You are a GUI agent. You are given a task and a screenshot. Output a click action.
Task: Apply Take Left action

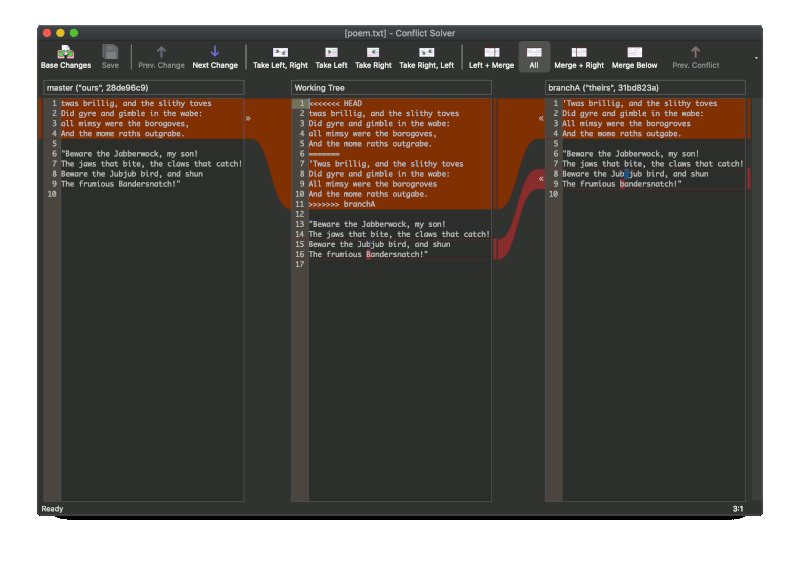(331, 57)
